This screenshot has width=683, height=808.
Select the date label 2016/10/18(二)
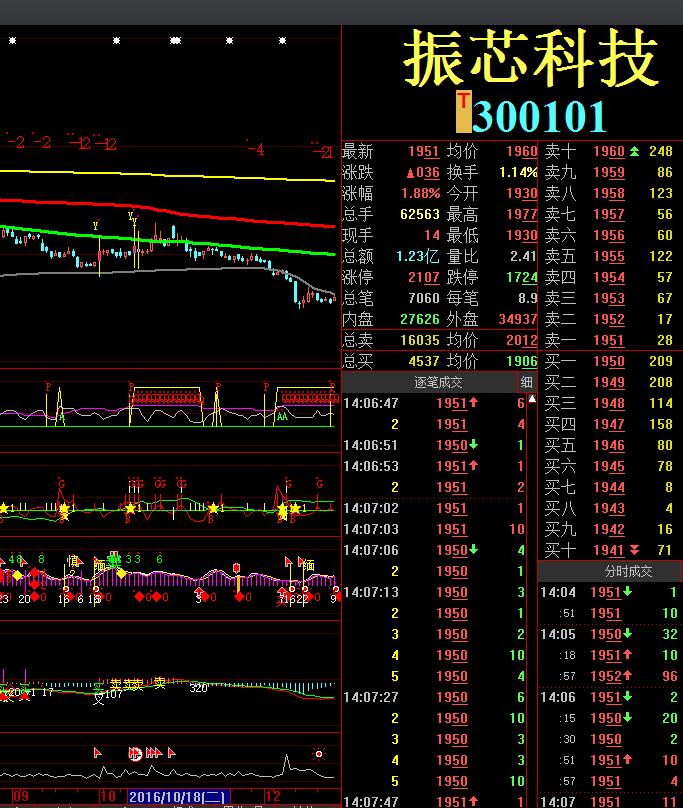176,797
